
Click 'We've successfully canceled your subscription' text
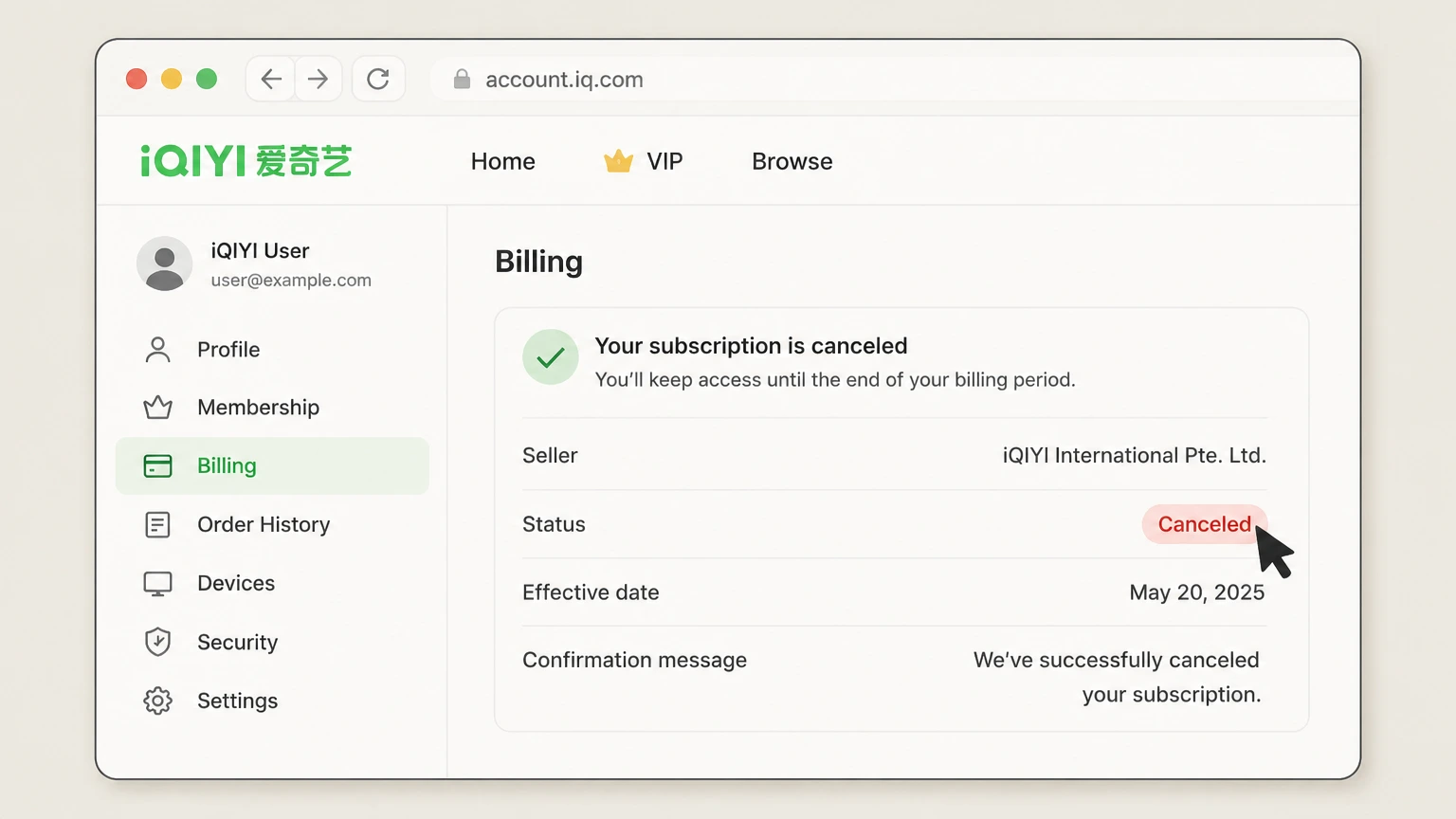pos(1118,677)
